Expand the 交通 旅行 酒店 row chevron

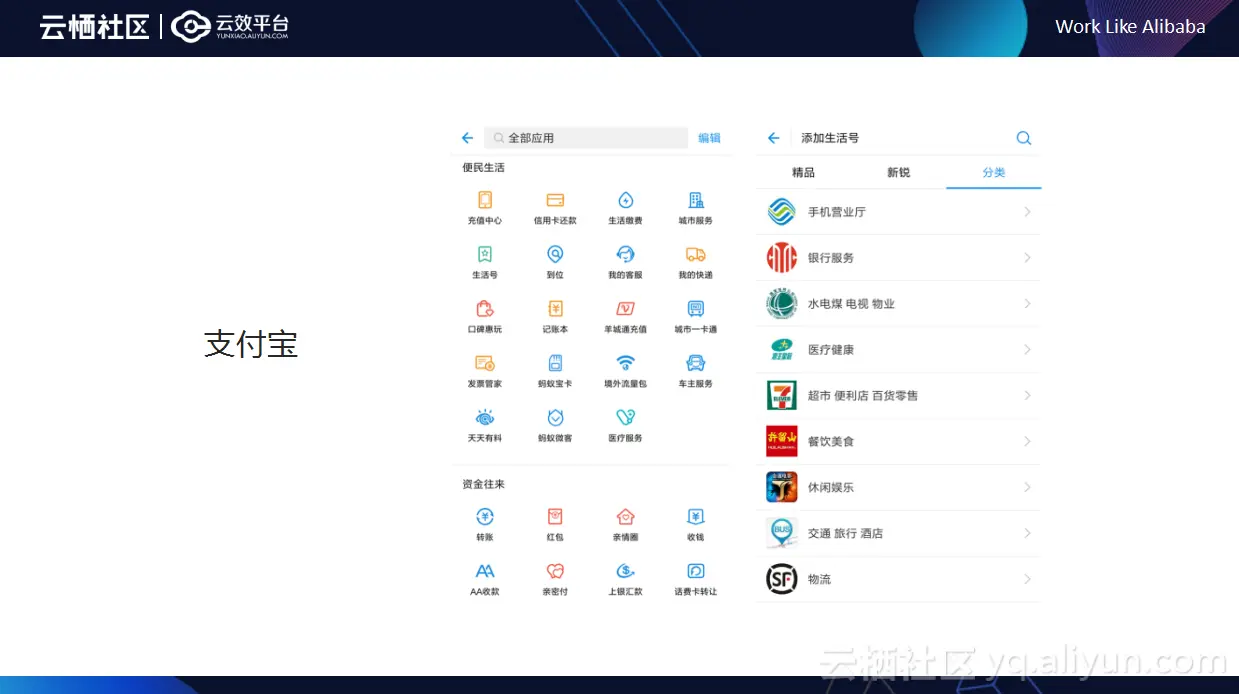point(1027,533)
